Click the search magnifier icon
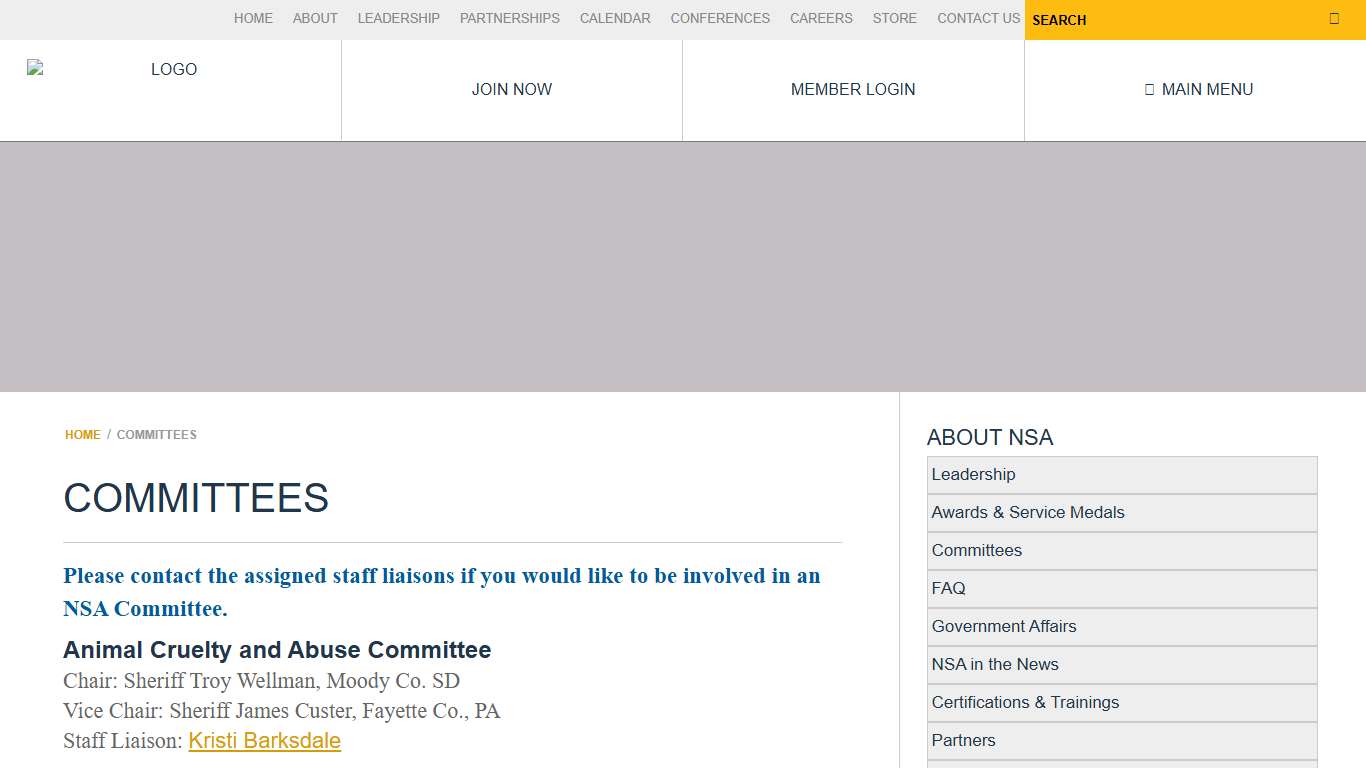1366x768 pixels. pos(1333,18)
